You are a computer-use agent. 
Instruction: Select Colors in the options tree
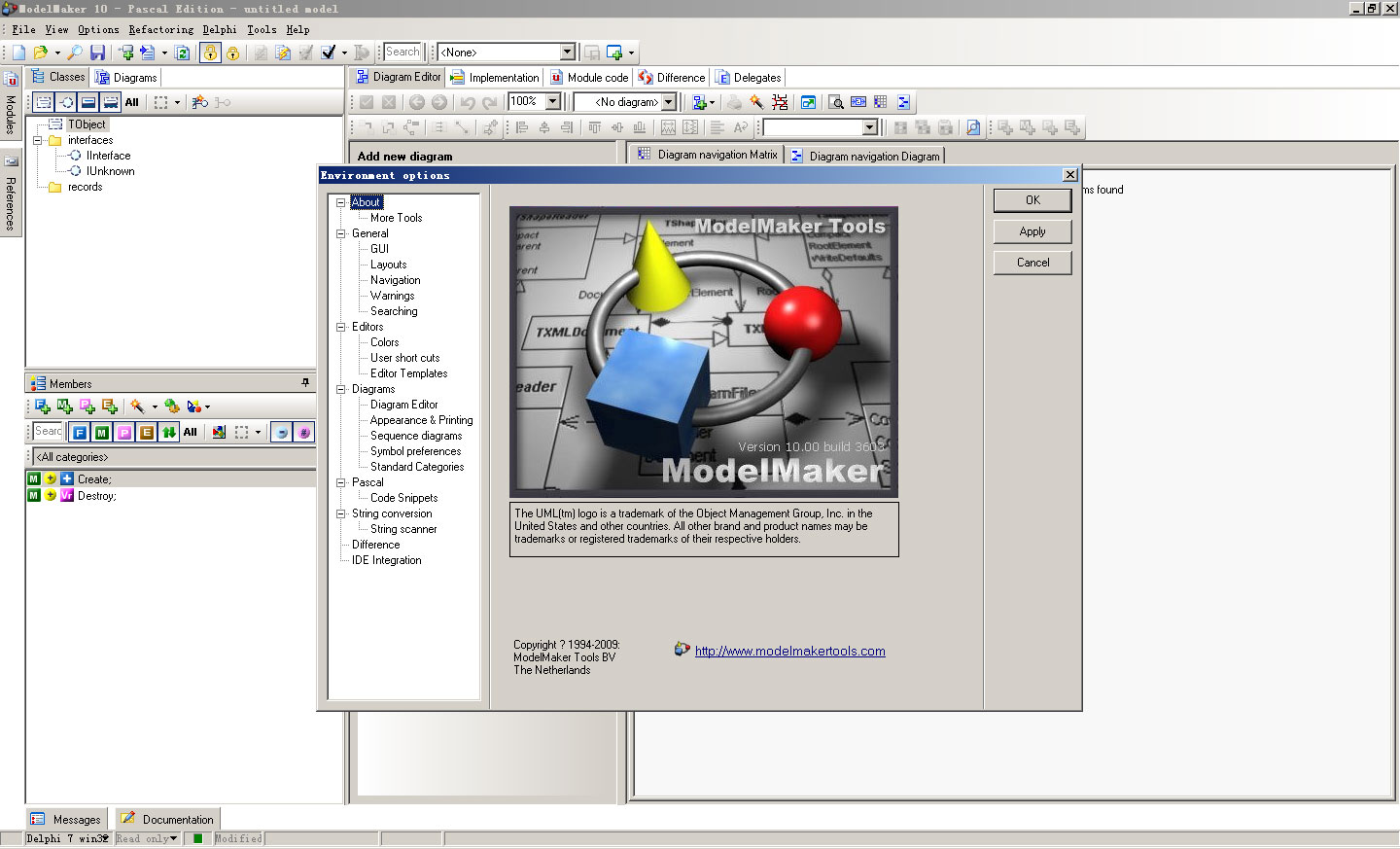coord(384,342)
